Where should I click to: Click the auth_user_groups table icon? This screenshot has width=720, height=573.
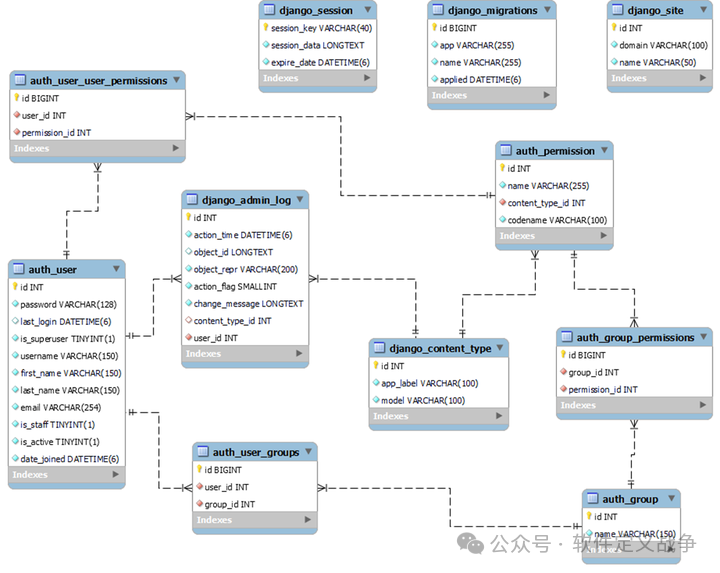click(x=202, y=452)
